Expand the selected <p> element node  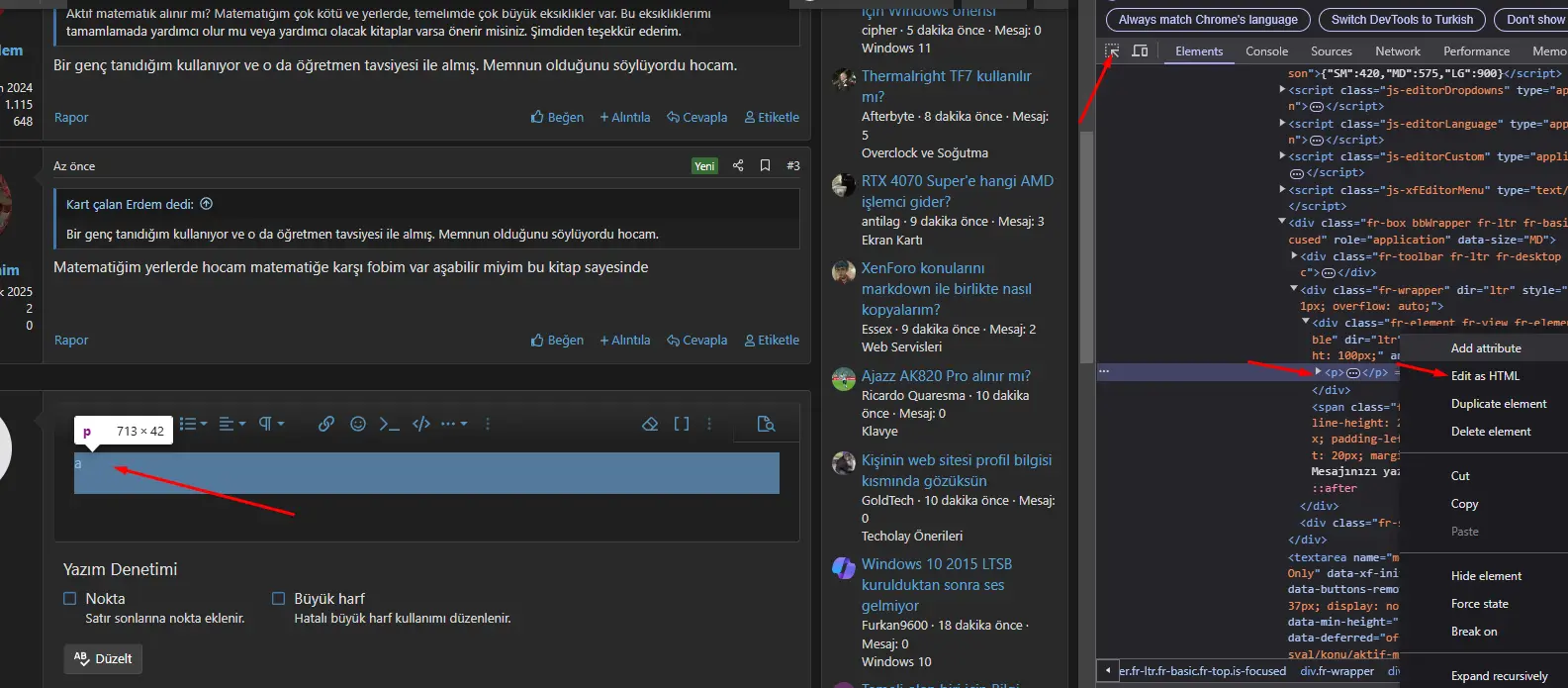pyautogui.click(x=1318, y=372)
